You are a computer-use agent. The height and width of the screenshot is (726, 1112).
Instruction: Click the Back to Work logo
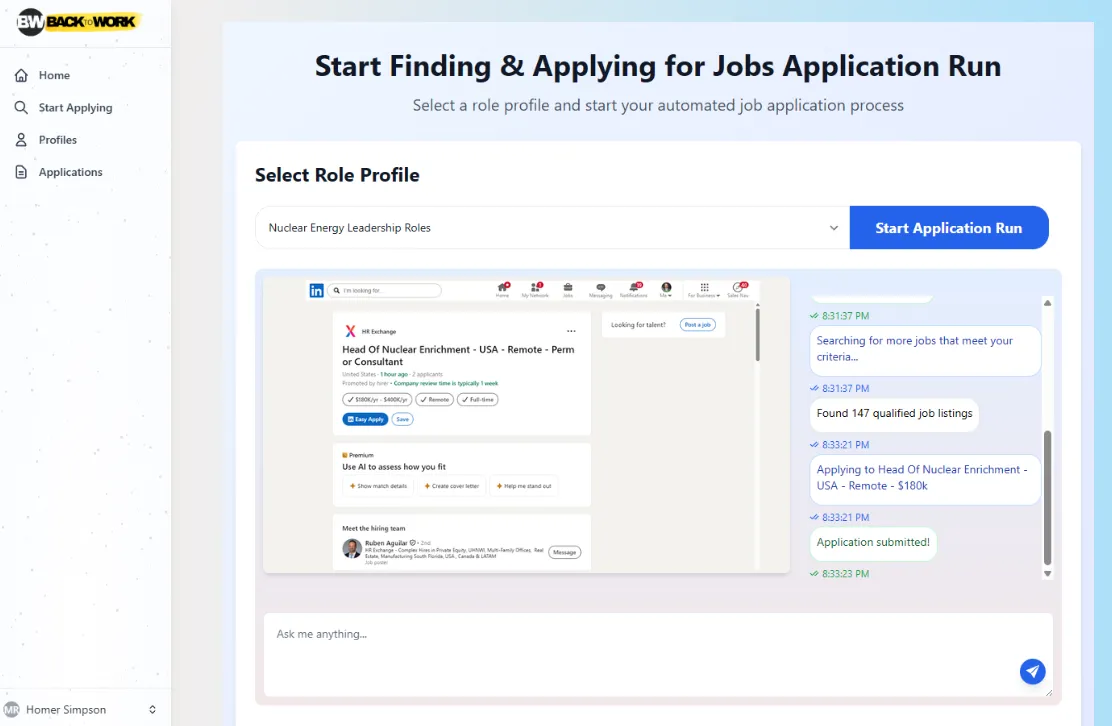[77, 21]
